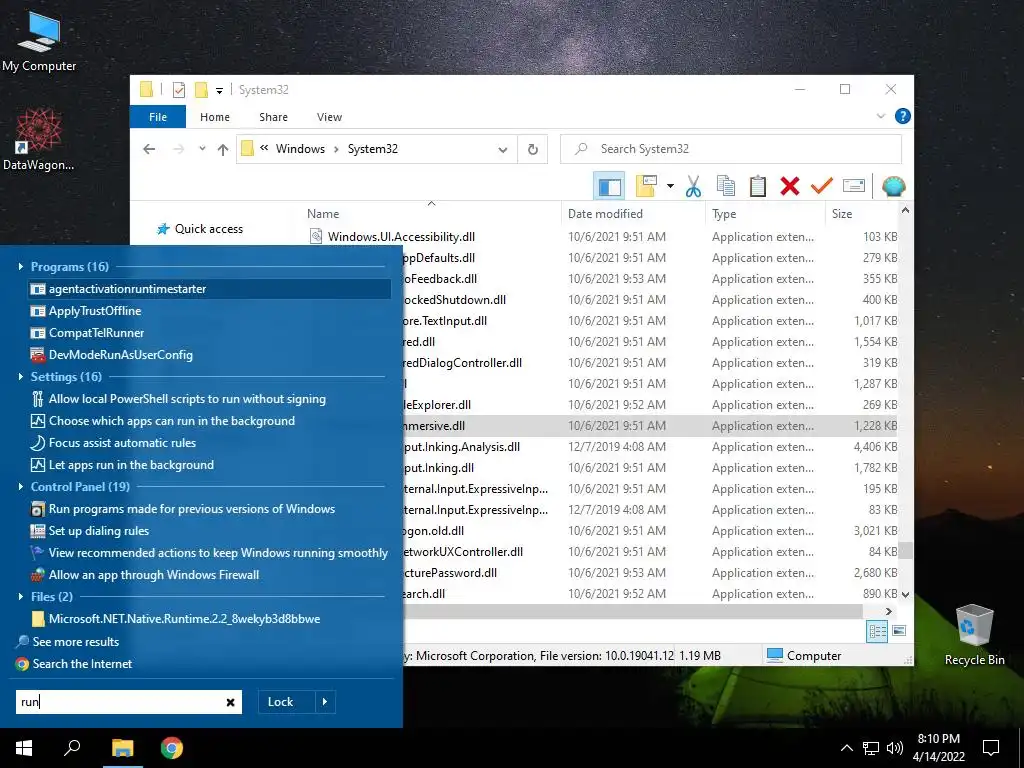This screenshot has height=768, width=1024.
Task: Click the orange checkmark Properties icon
Action: point(822,186)
